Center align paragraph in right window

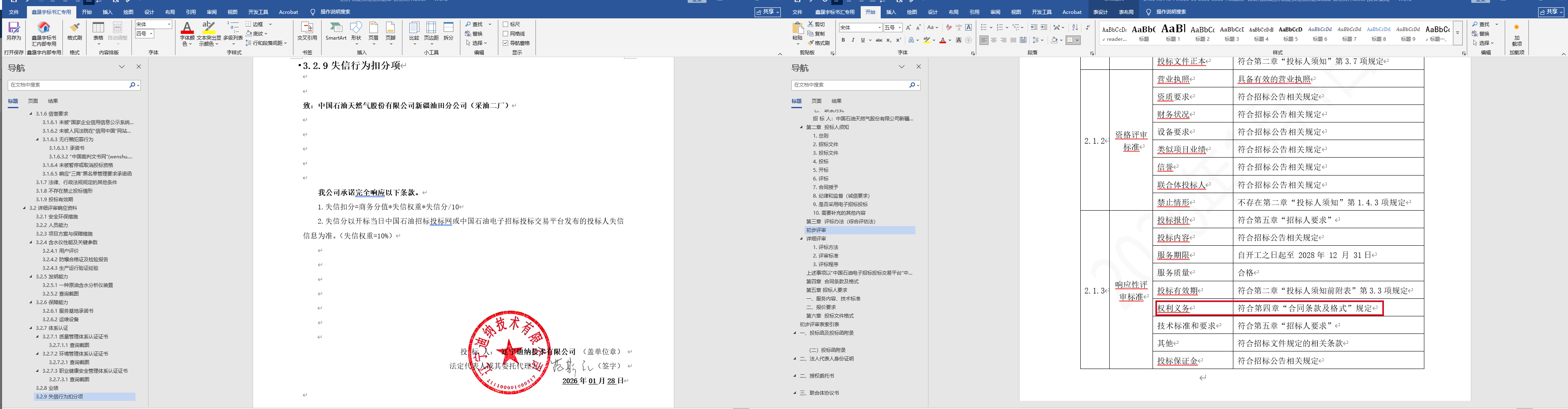(x=994, y=40)
